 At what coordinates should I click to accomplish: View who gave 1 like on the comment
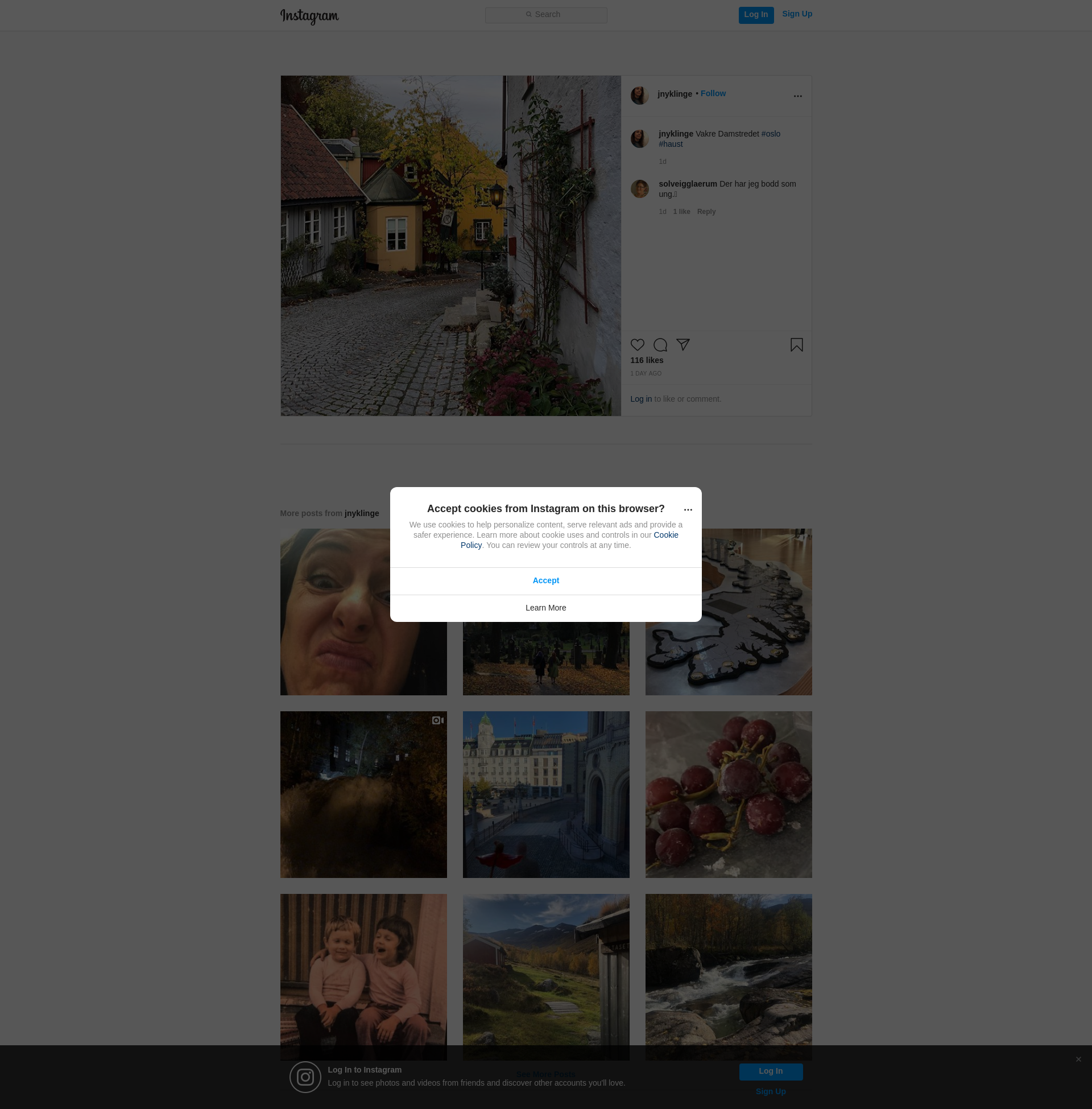coord(681,212)
